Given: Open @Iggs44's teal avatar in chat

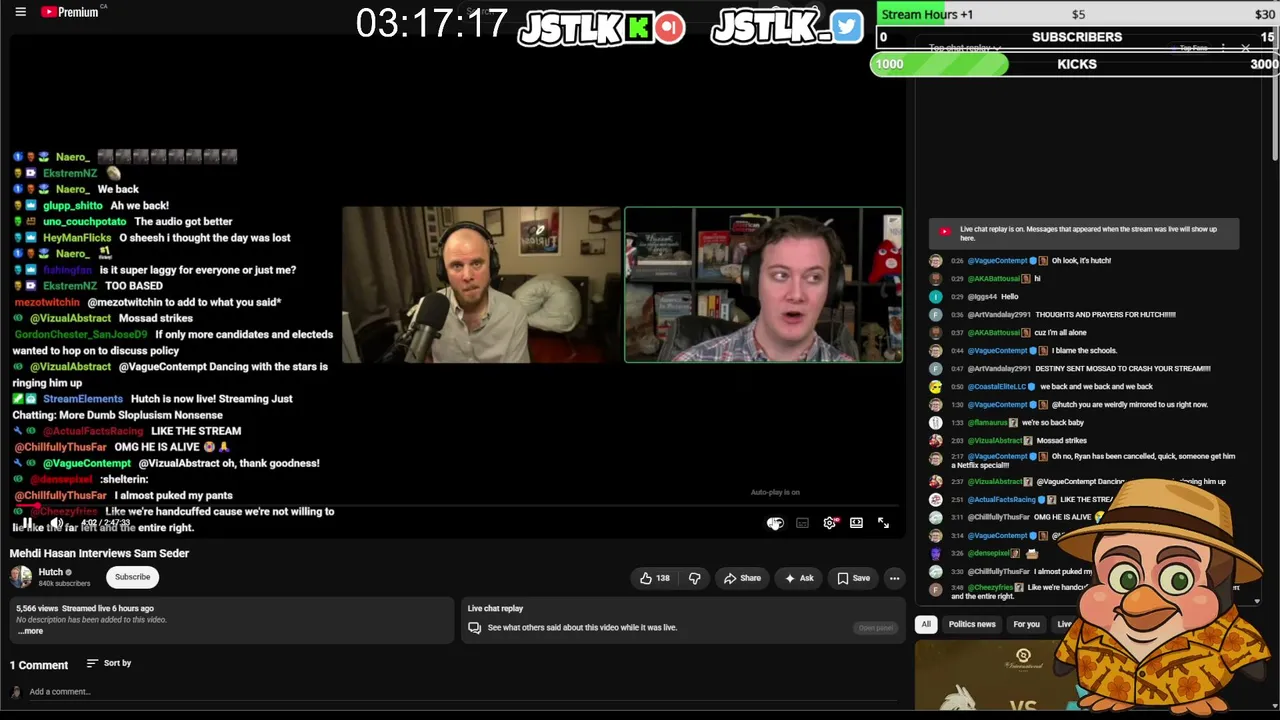Looking at the screenshot, I should (x=935, y=297).
